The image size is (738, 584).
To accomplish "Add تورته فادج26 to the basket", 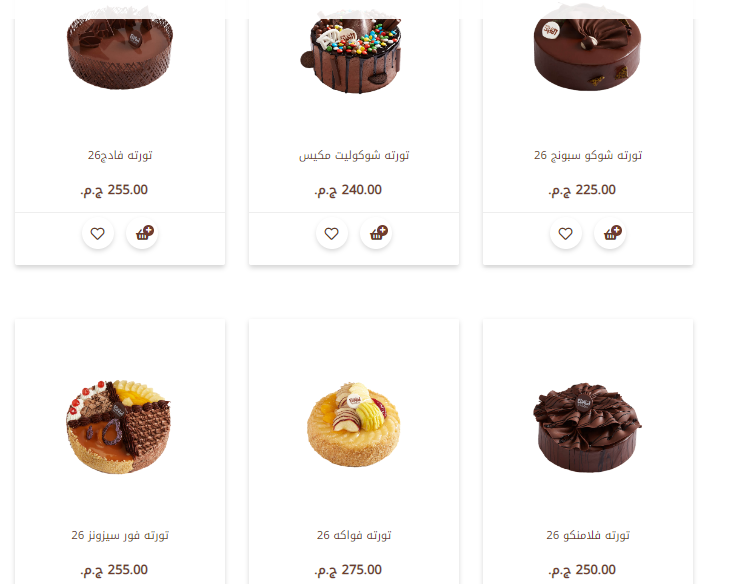I will point(142,233).
